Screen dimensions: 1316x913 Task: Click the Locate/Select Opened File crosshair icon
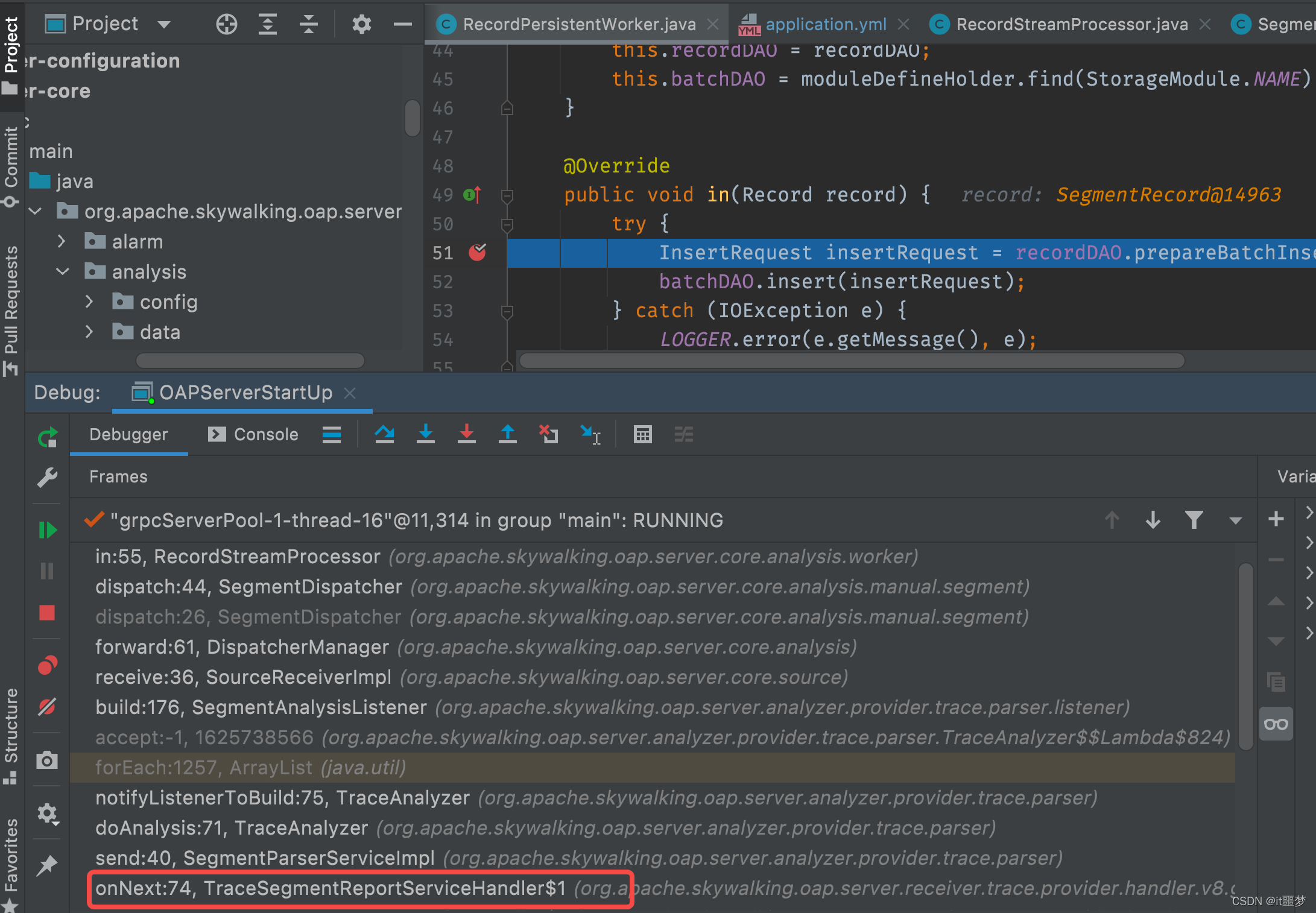tap(227, 24)
